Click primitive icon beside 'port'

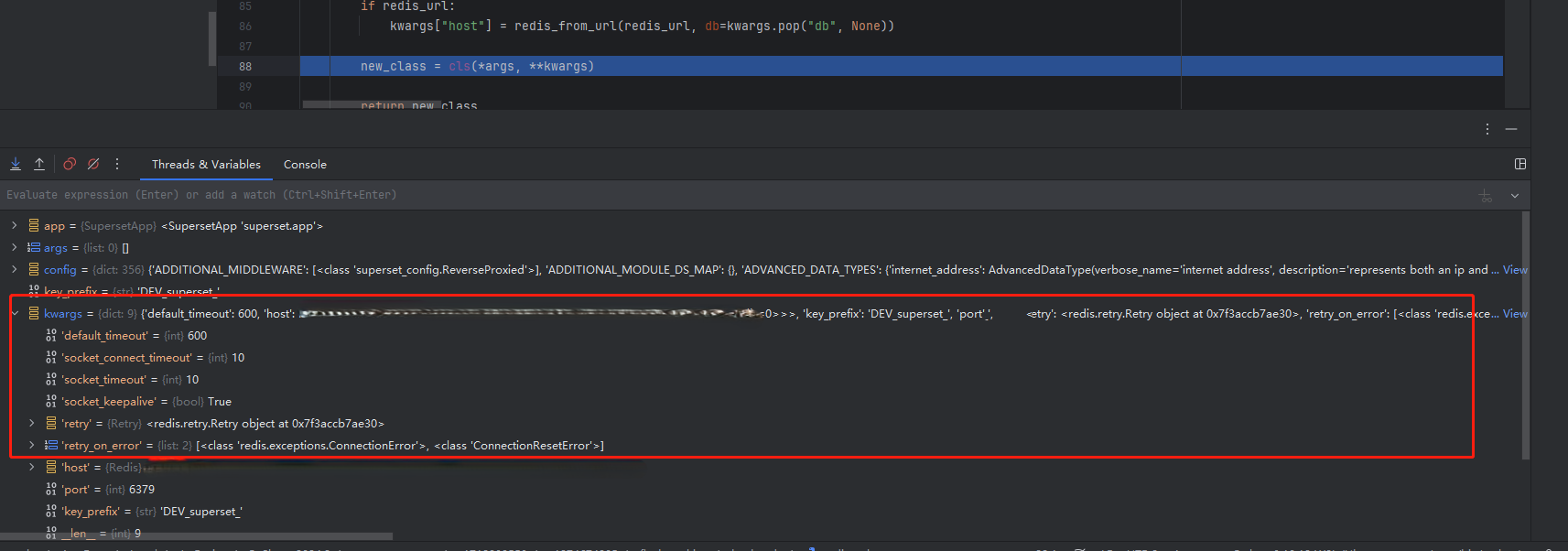51,489
